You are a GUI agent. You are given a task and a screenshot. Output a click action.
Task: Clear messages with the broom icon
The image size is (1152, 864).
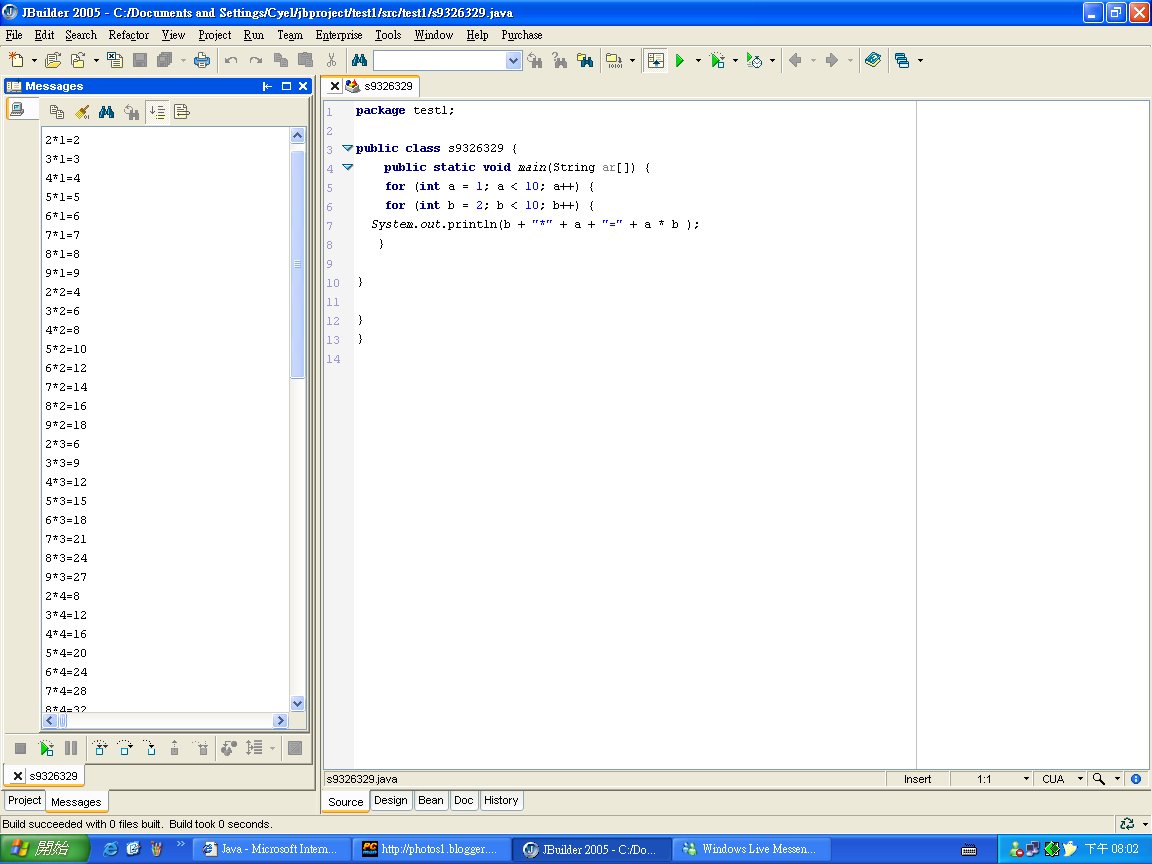(82, 112)
